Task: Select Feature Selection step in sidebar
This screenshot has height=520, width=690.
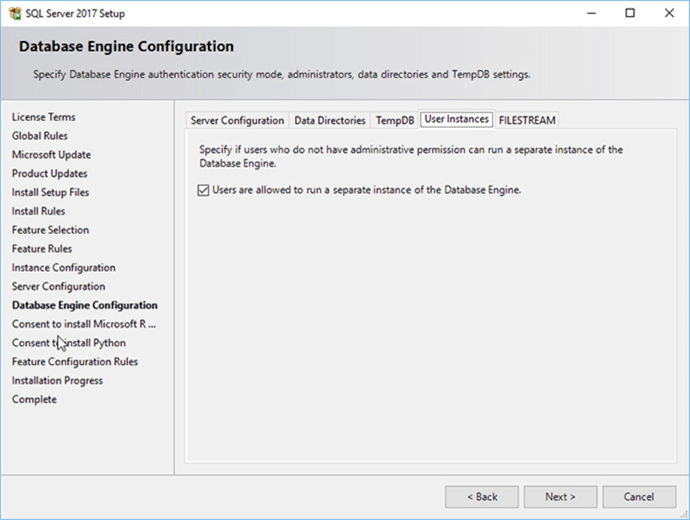Action: [x=50, y=230]
